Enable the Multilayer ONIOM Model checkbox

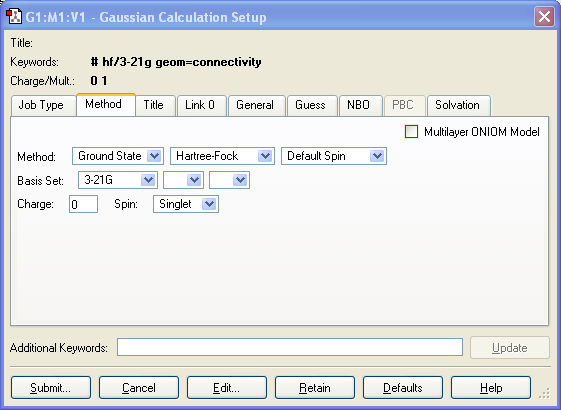click(x=411, y=132)
